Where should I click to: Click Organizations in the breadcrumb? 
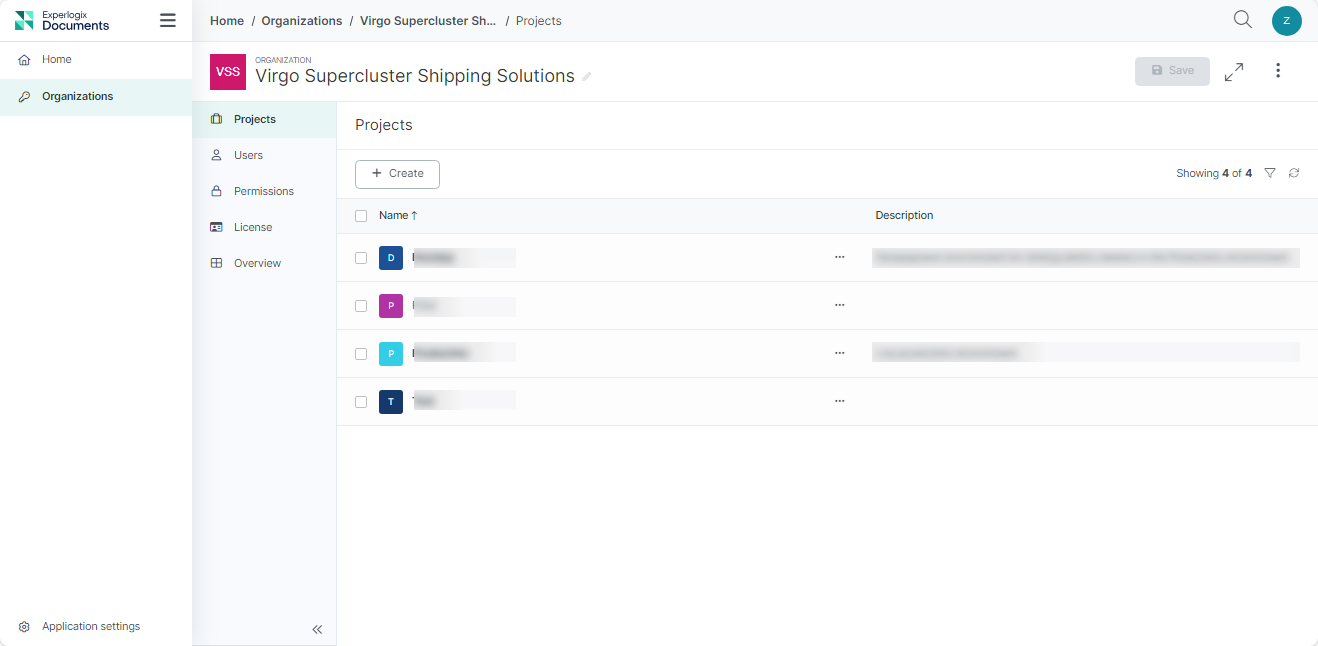tap(302, 21)
